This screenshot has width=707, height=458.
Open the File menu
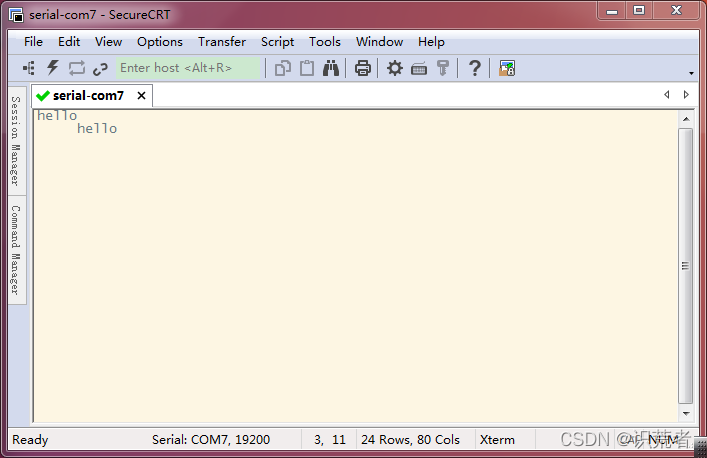[33, 42]
